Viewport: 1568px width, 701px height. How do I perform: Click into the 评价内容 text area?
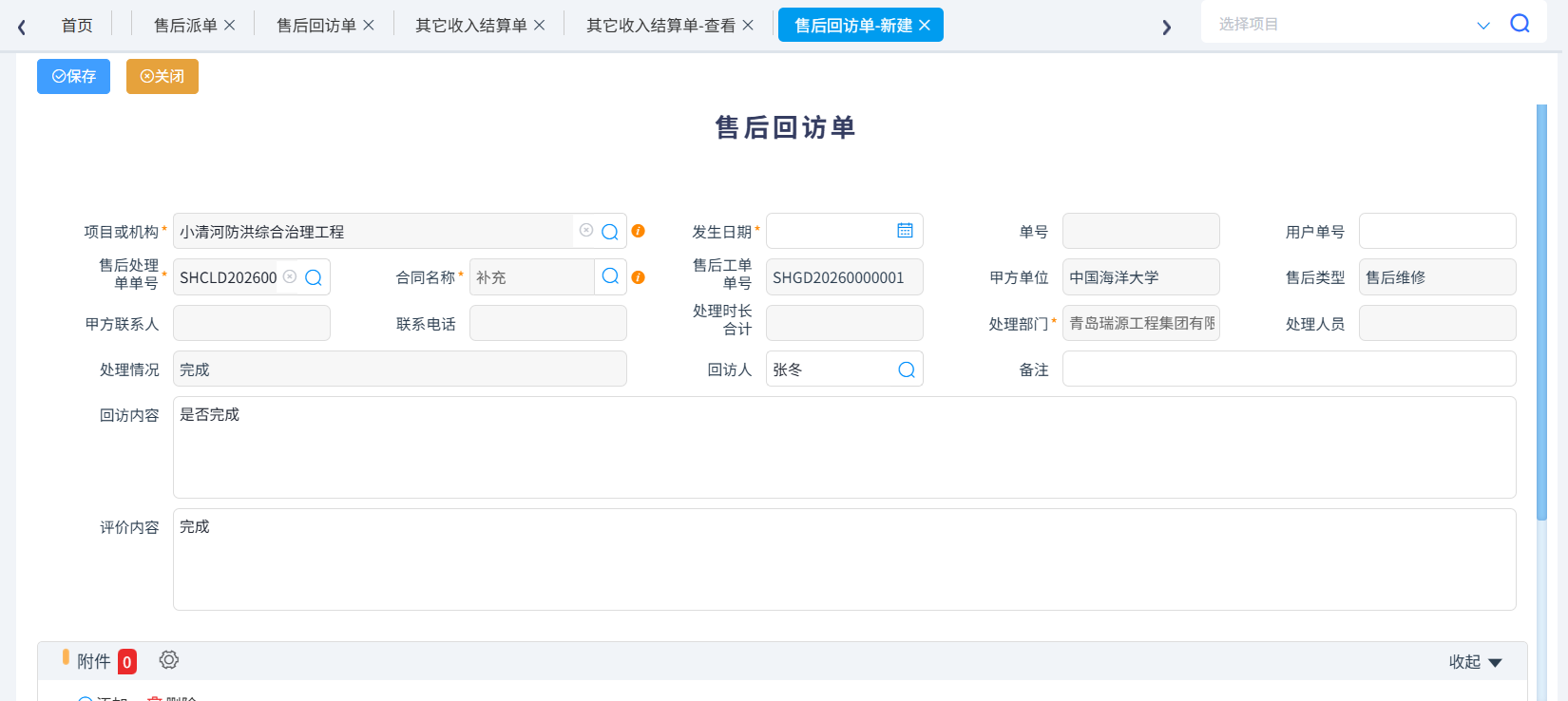[844, 559]
